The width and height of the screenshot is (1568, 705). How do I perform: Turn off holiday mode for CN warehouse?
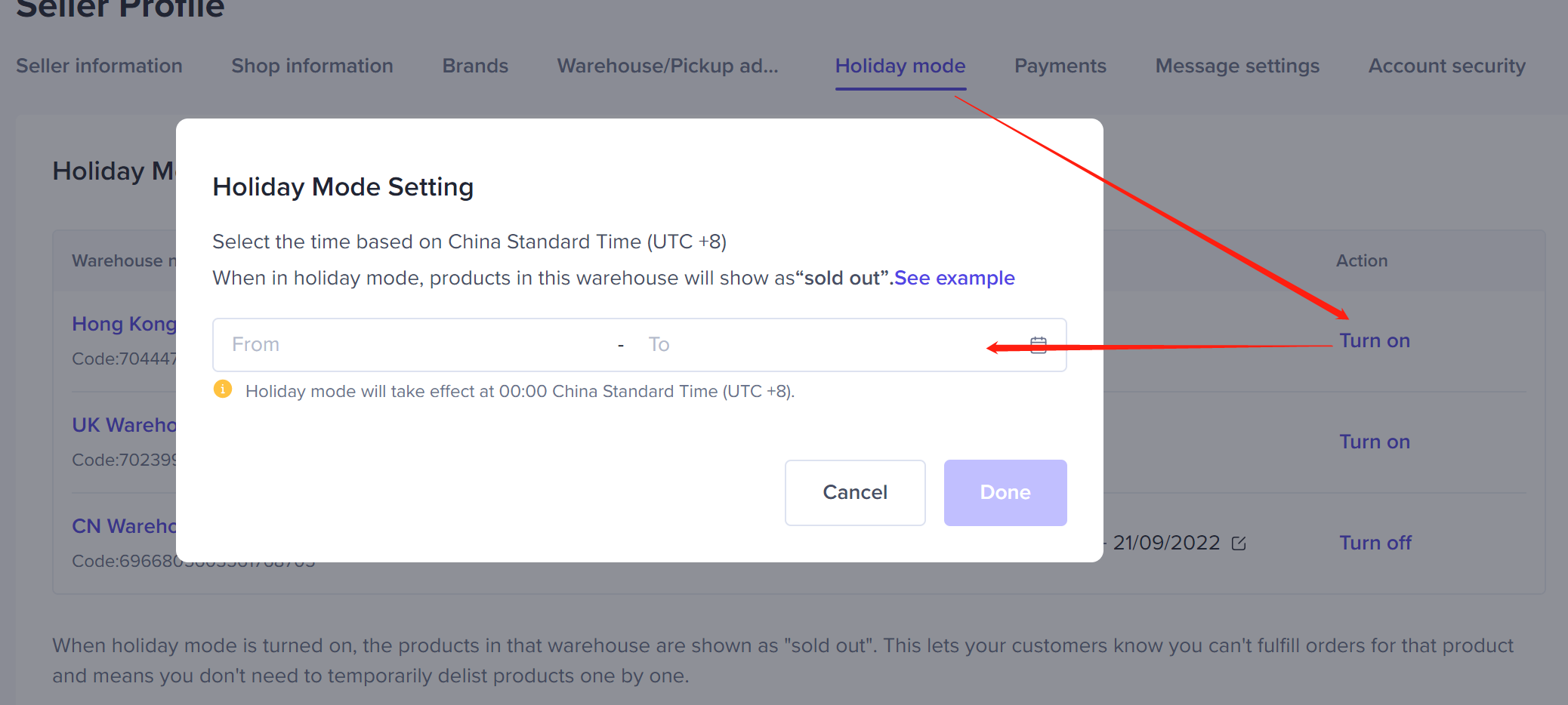tap(1375, 543)
